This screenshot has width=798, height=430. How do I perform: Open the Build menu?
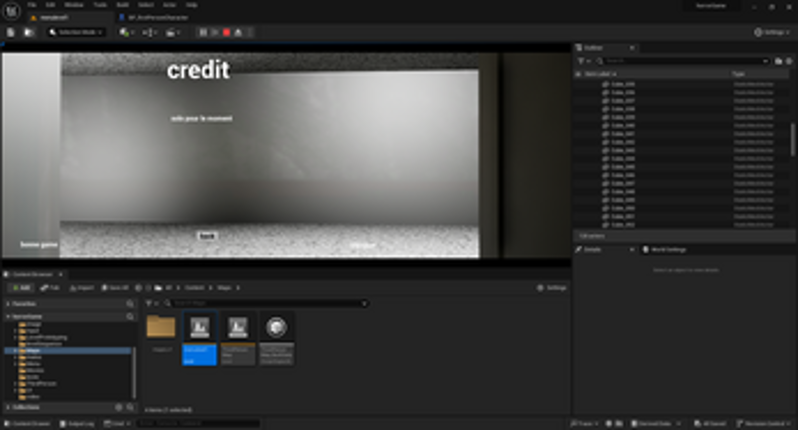[123, 5]
